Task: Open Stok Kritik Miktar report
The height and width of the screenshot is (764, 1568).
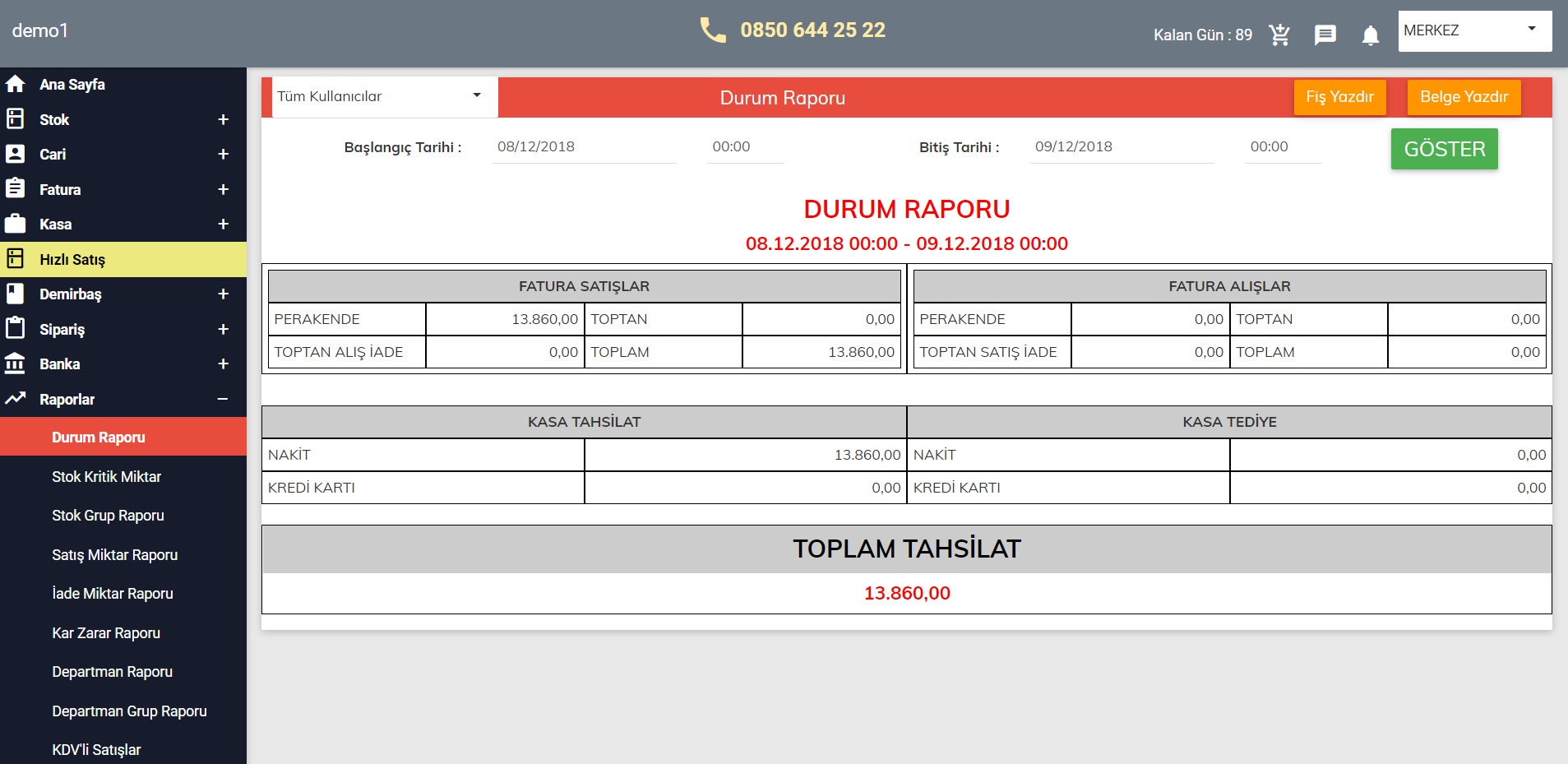Action: (106, 477)
